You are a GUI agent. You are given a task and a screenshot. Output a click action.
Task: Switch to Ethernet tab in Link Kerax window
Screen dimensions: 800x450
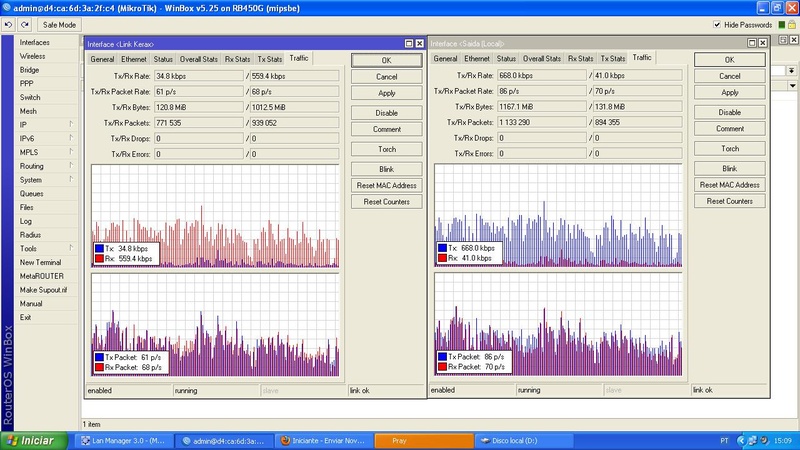point(134,59)
